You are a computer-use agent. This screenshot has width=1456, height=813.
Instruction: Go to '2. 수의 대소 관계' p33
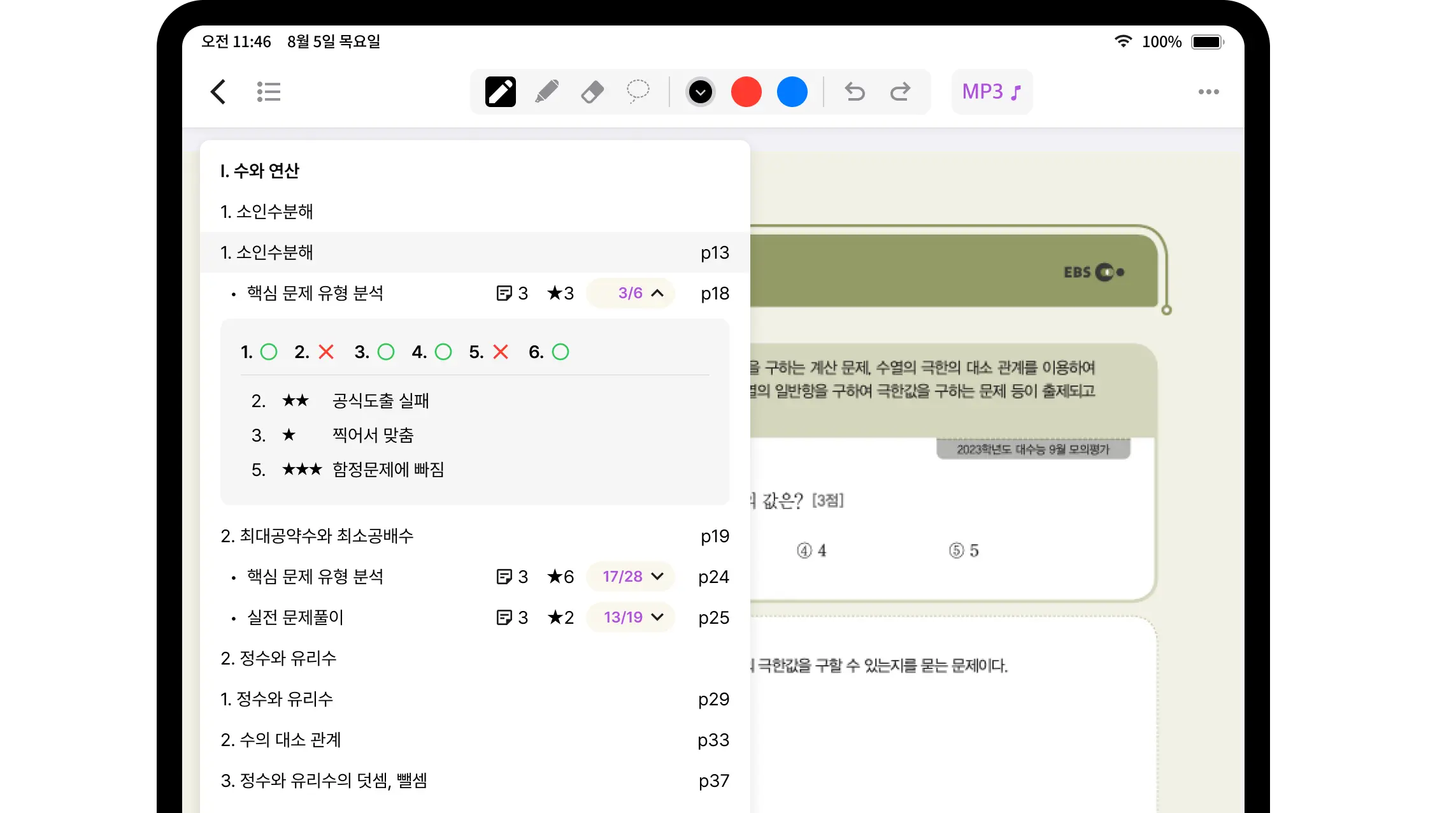point(475,740)
